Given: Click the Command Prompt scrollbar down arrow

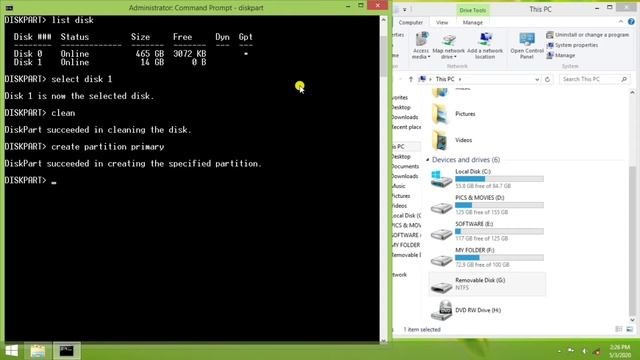Looking at the screenshot, I should [x=383, y=340].
